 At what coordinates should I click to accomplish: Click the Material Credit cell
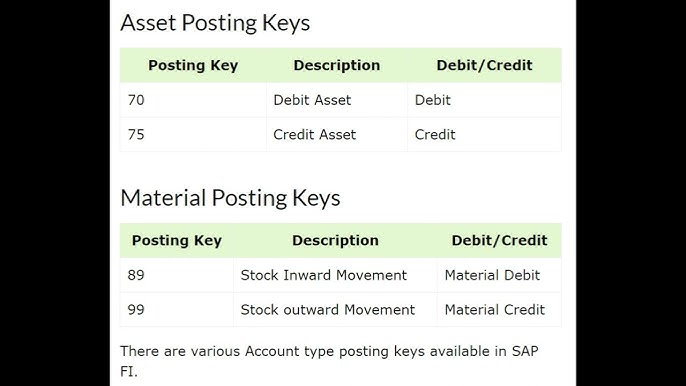pos(499,309)
